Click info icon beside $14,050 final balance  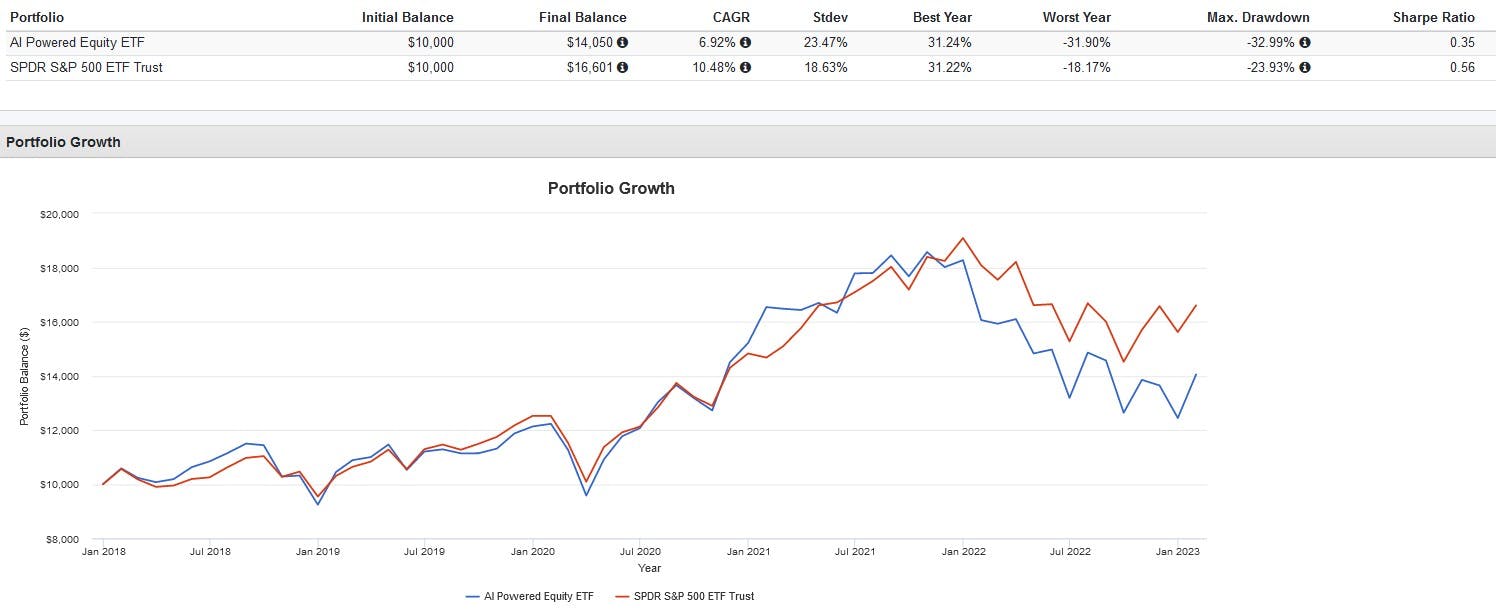(x=623, y=43)
